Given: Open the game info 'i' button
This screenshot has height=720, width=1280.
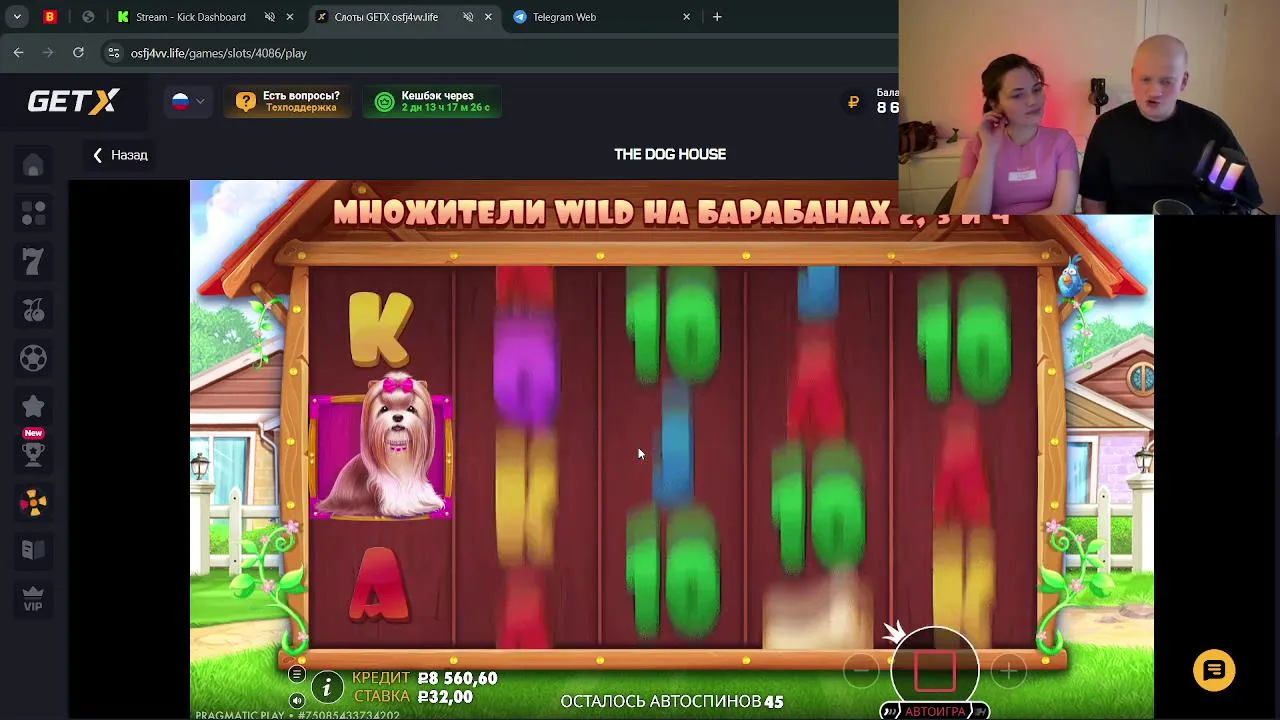Looking at the screenshot, I should click(x=326, y=688).
